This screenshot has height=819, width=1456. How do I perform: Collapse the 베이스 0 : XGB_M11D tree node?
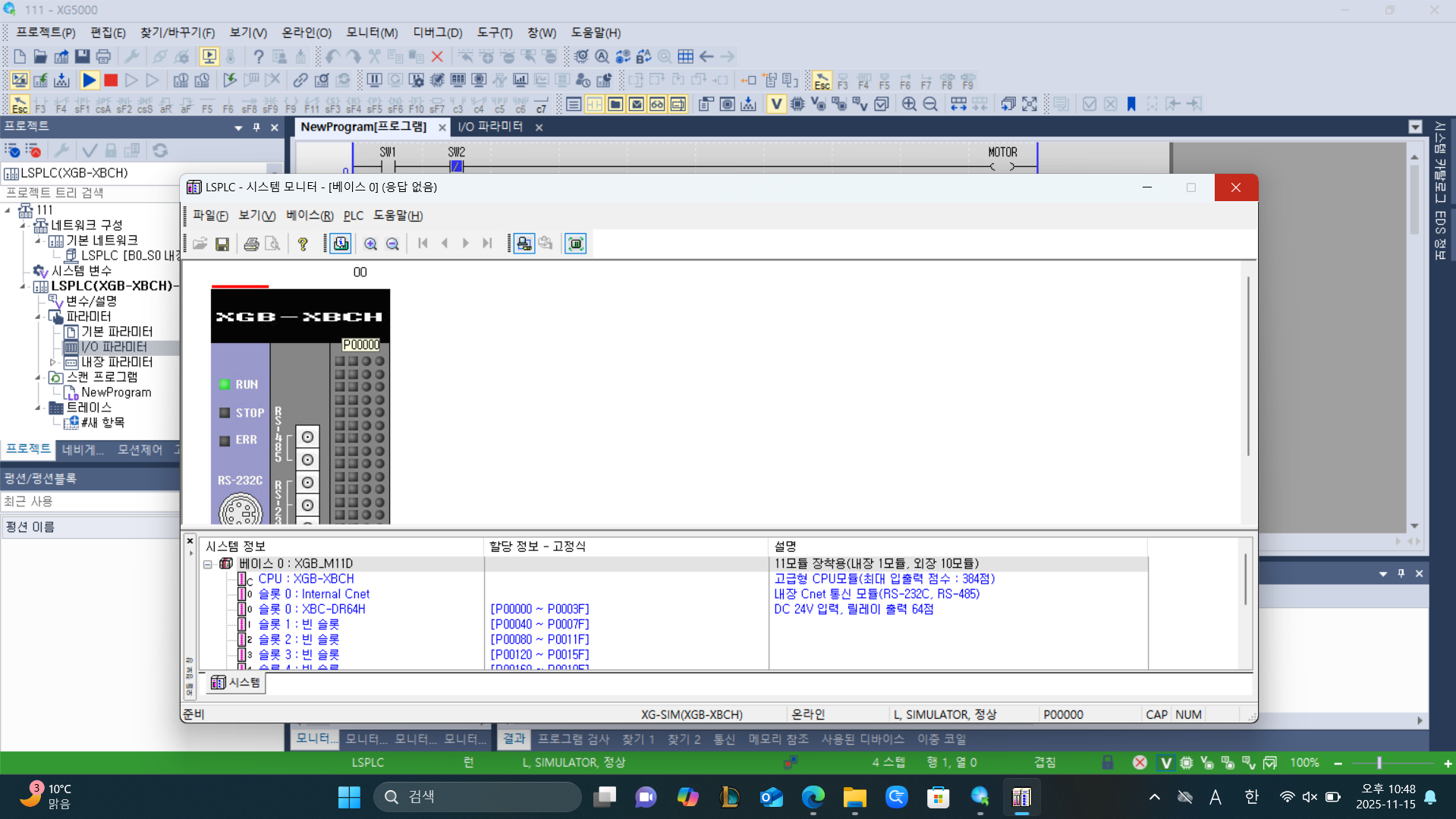pyautogui.click(x=207, y=563)
